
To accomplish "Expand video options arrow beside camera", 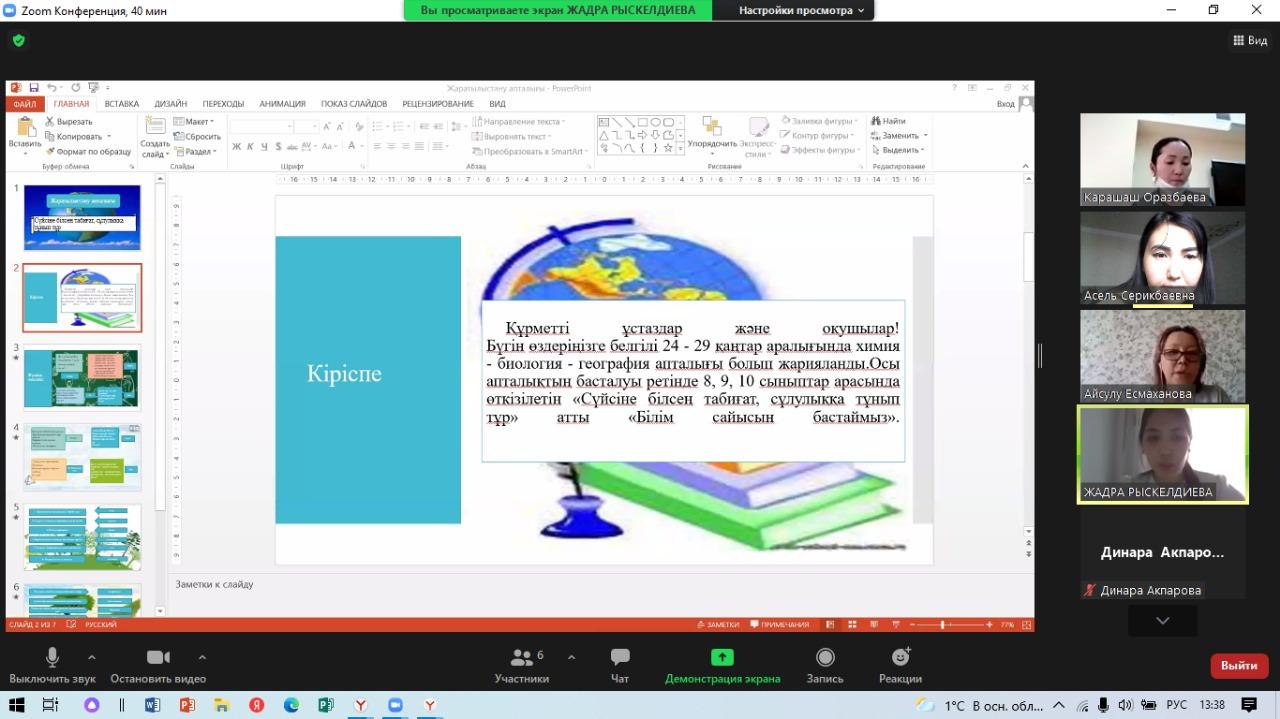I will click(202, 658).
